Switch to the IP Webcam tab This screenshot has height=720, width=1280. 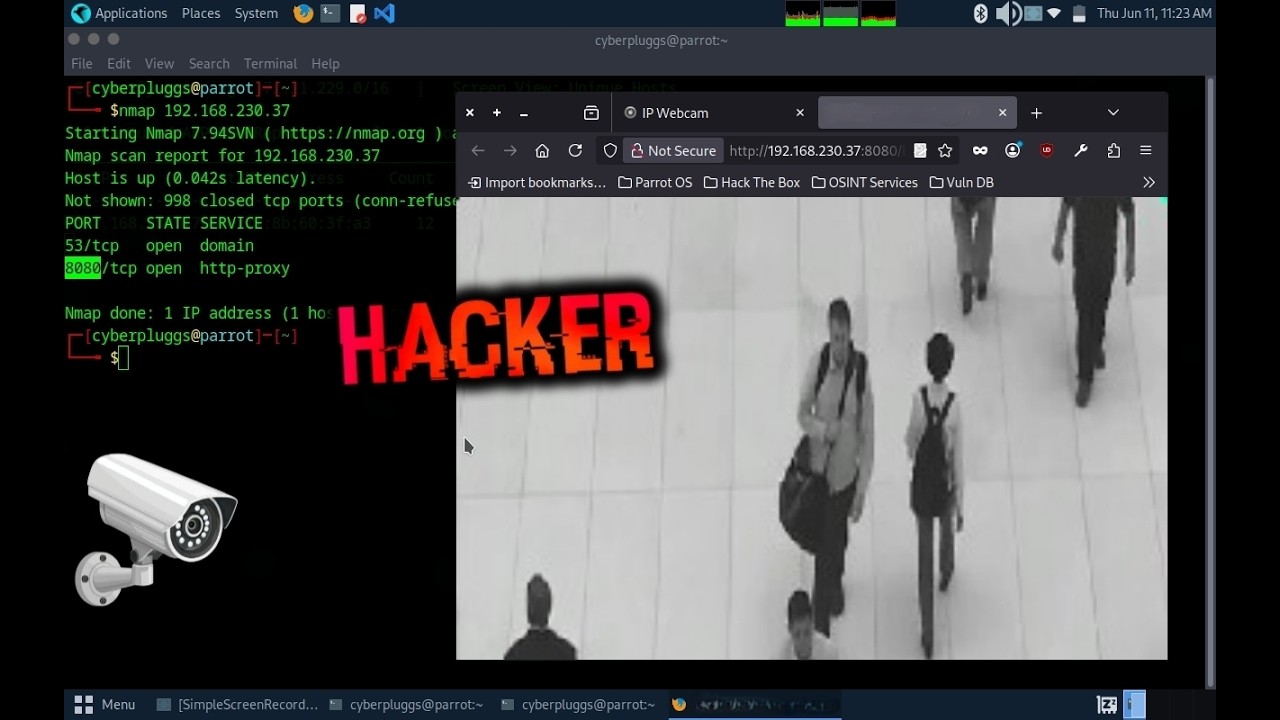[x=714, y=113]
